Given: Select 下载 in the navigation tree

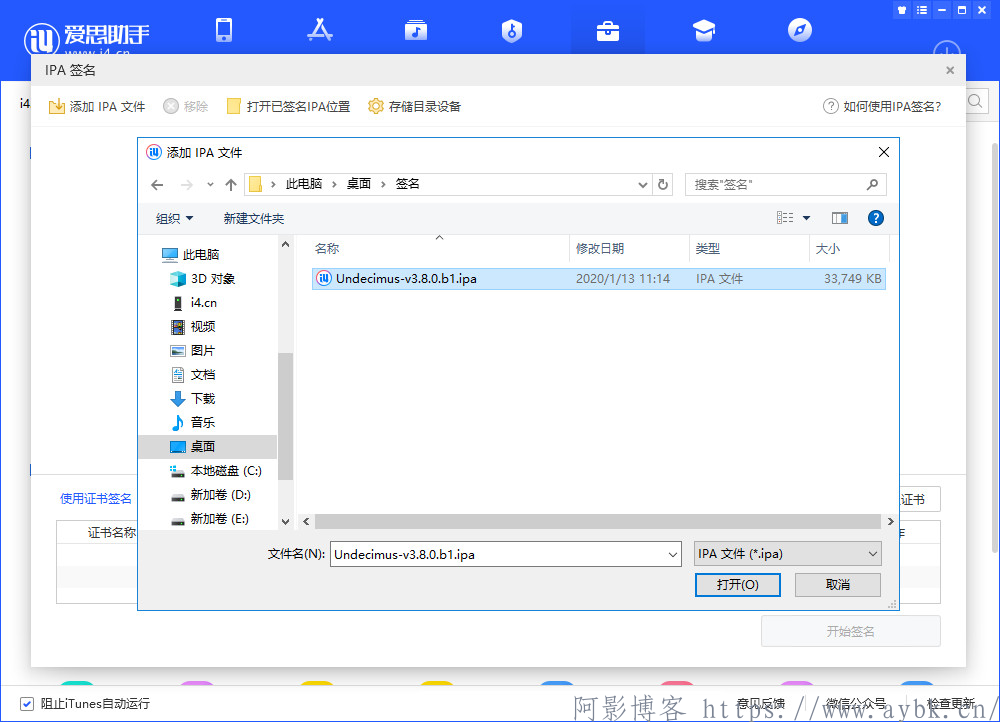Looking at the screenshot, I should [x=193, y=399].
